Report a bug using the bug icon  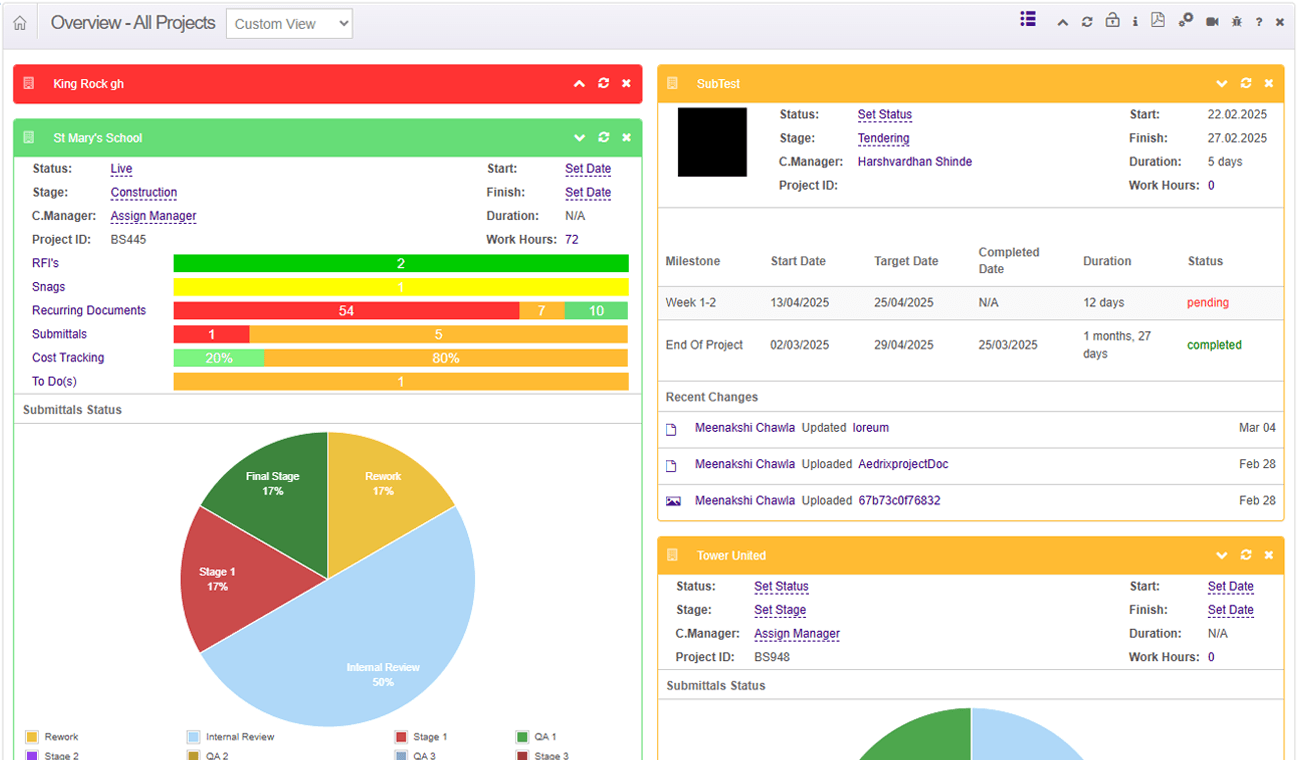coord(1237,22)
